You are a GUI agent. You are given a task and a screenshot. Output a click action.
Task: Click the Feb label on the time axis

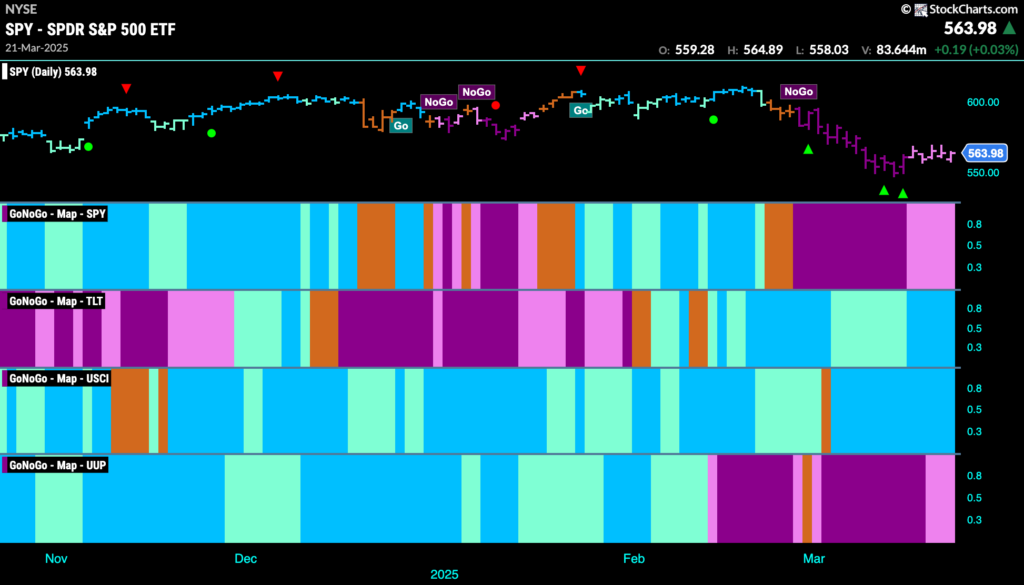(x=633, y=559)
